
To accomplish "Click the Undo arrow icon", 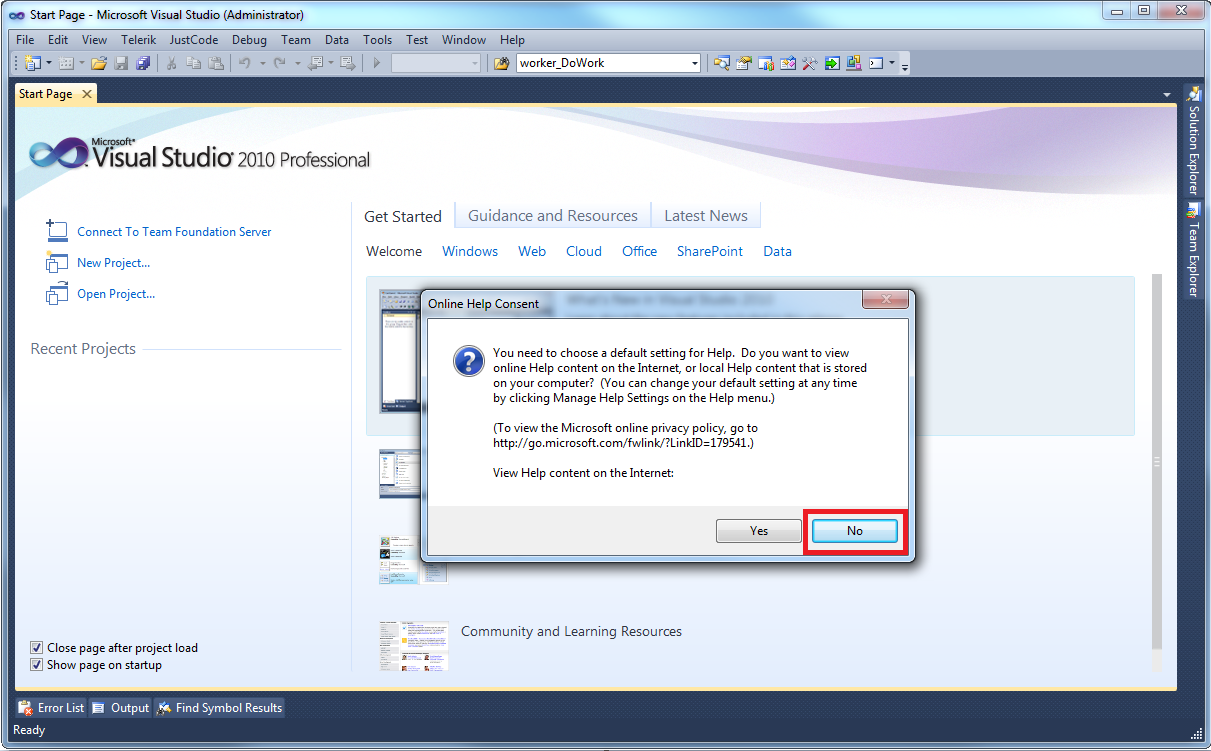I will click(245, 63).
